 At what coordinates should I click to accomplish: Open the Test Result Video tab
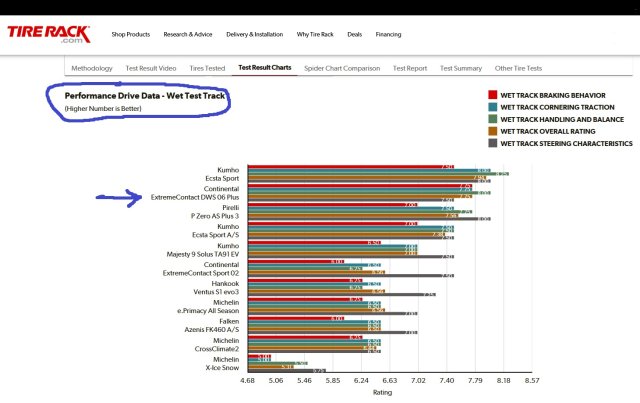152,68
